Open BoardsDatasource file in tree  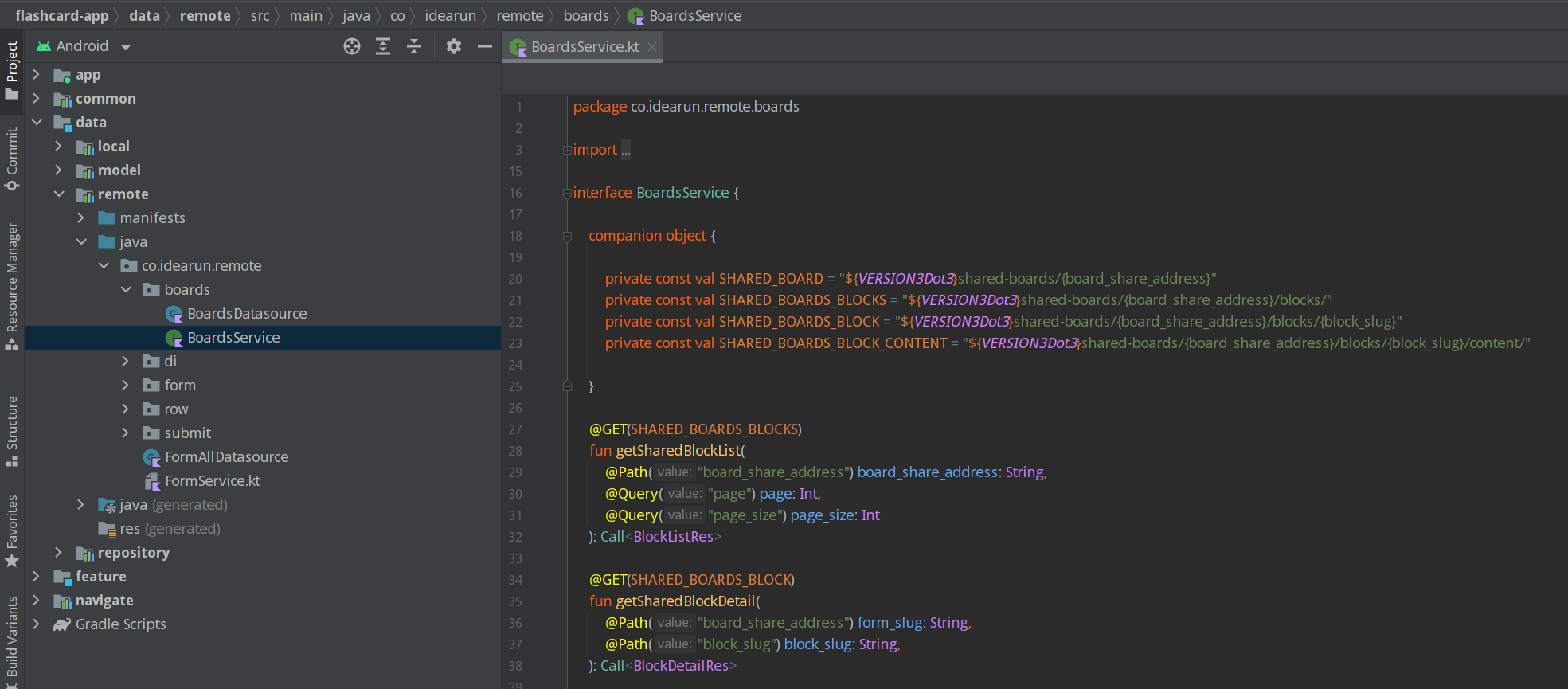pos(246,314)
